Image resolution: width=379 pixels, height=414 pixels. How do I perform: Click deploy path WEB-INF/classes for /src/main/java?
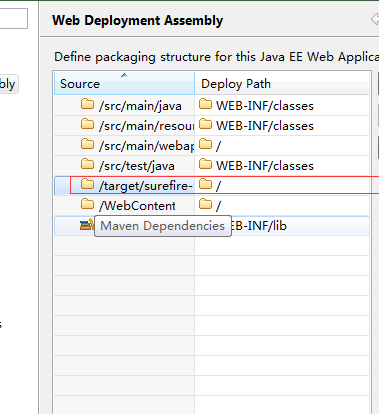tap(265, 106)
